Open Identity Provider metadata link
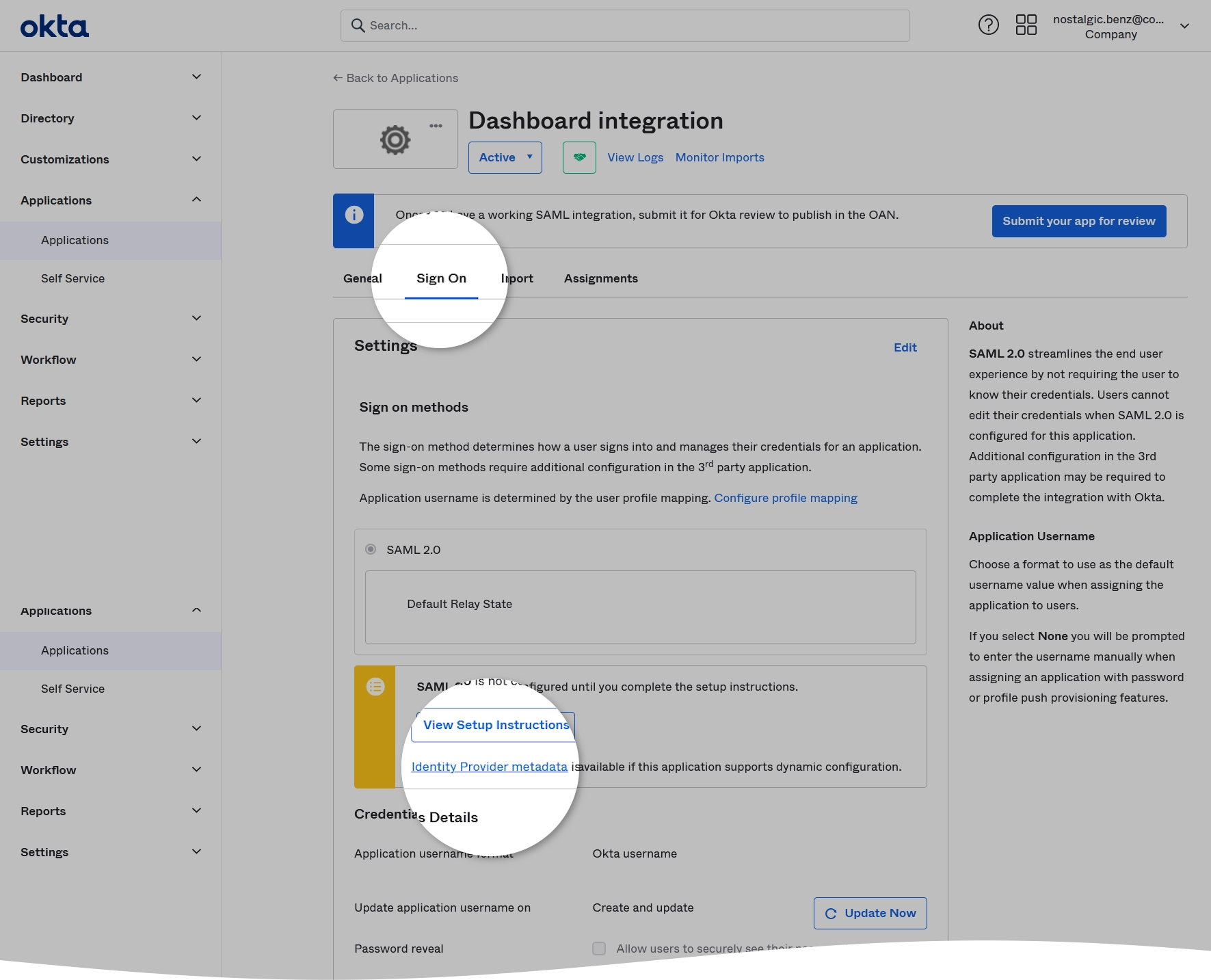 coord(489,767)
